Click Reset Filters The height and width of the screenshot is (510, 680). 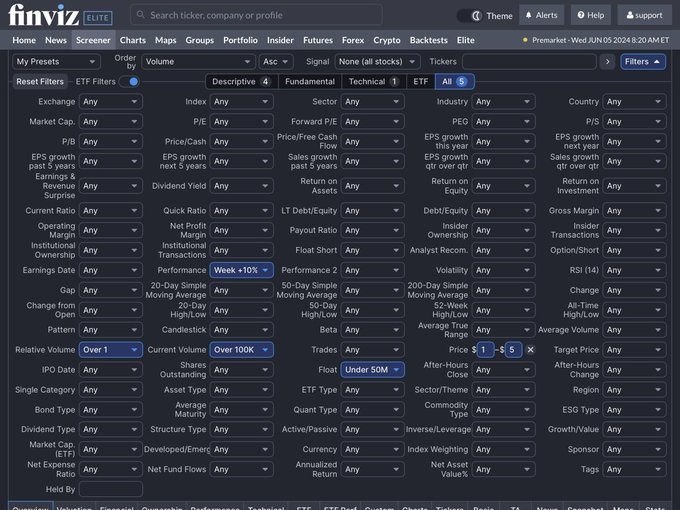click(40, 82)
